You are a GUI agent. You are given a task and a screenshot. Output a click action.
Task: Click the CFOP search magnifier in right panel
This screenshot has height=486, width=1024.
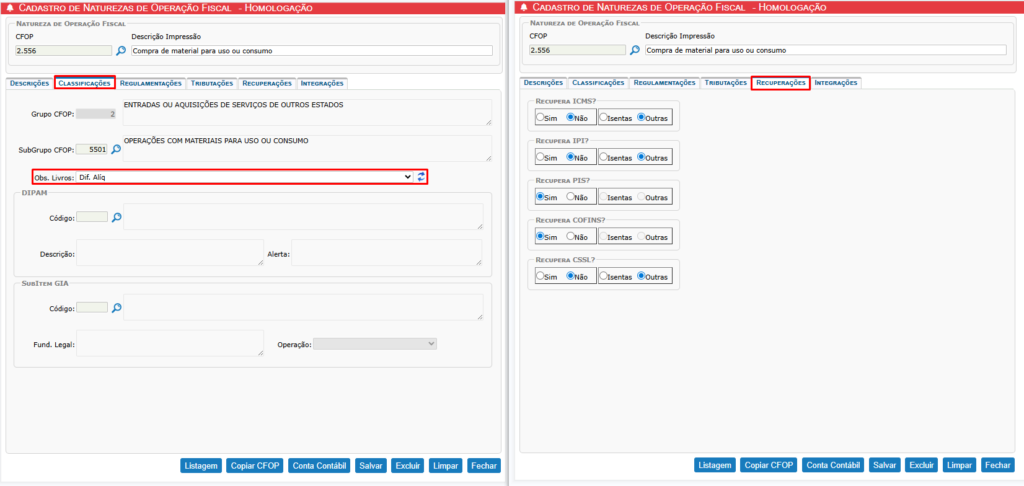[635, 50]
